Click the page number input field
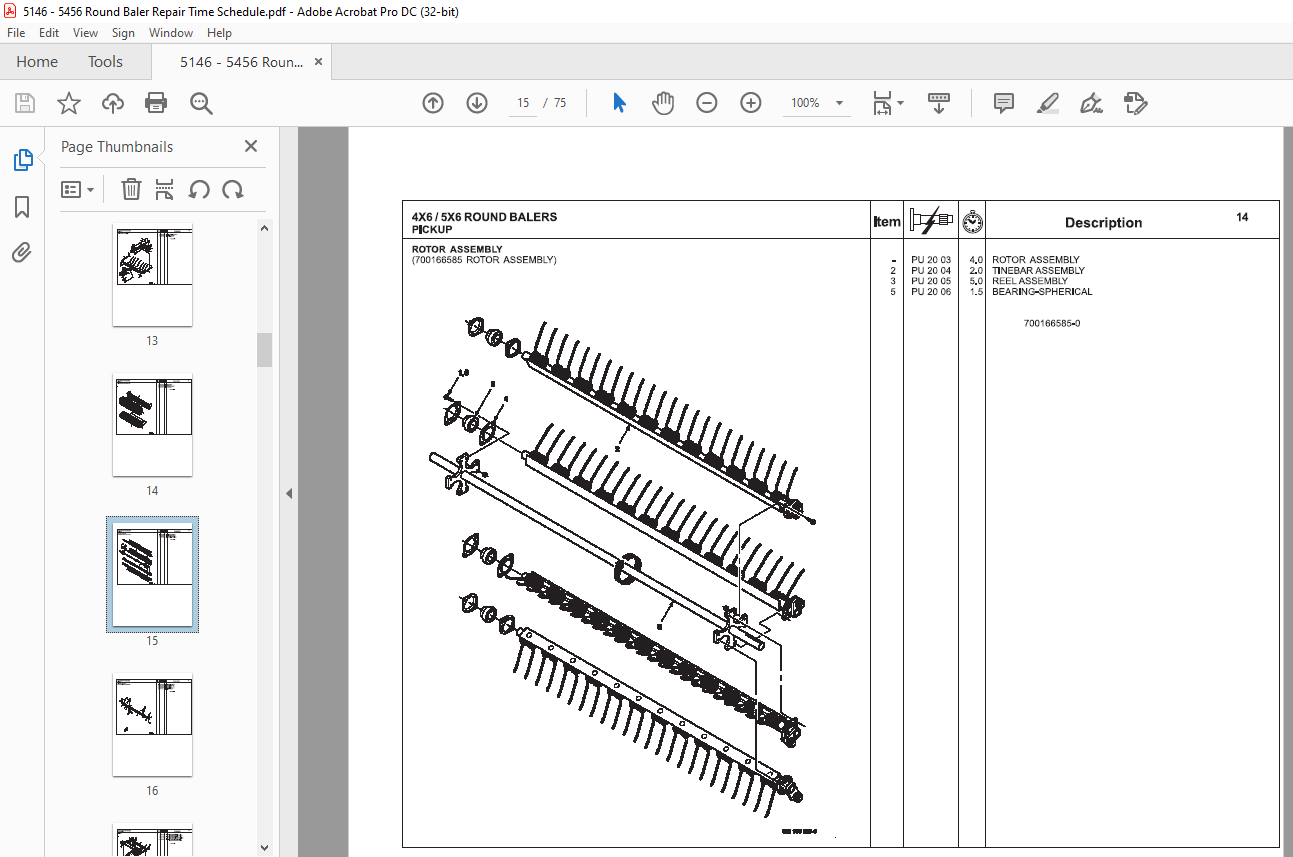 [522, 103]
